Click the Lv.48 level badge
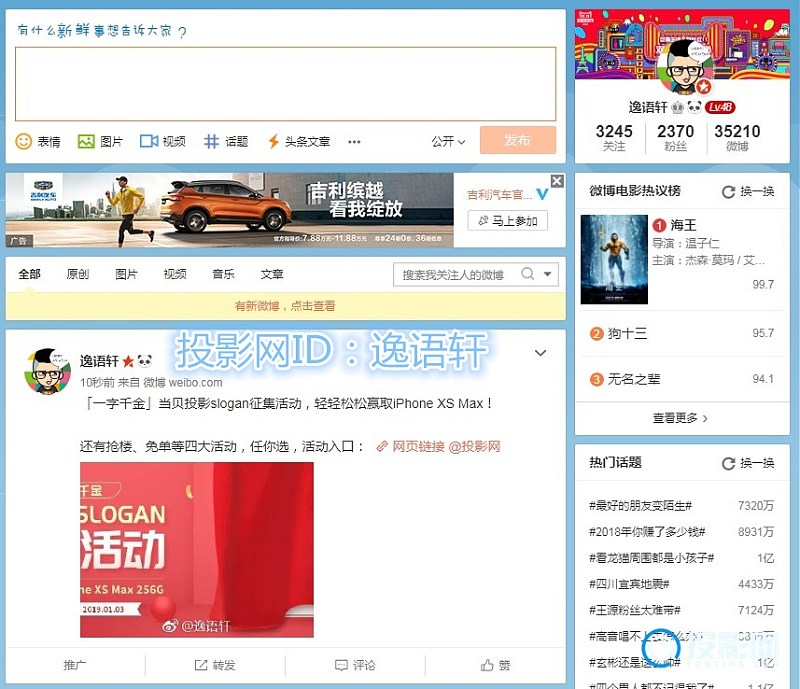Image resolution: width=800 pixels, height=689 pixels. (720, 107)
